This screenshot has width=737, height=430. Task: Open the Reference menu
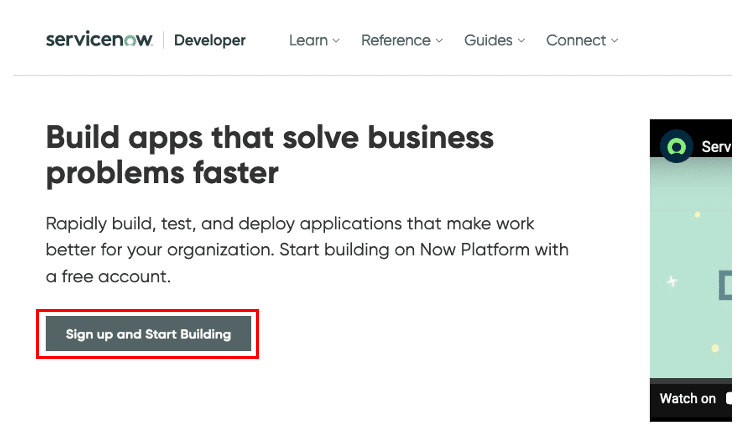[x=402, y=40]
